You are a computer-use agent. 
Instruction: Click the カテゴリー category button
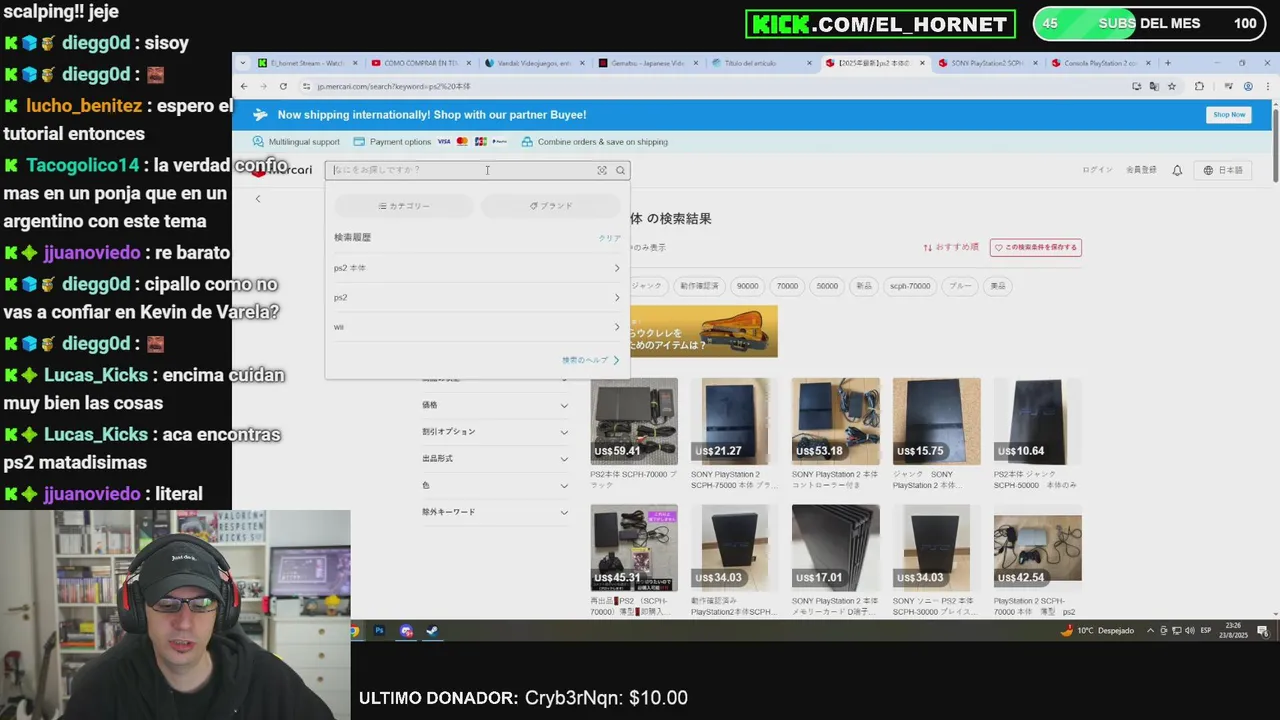[404, 206]
